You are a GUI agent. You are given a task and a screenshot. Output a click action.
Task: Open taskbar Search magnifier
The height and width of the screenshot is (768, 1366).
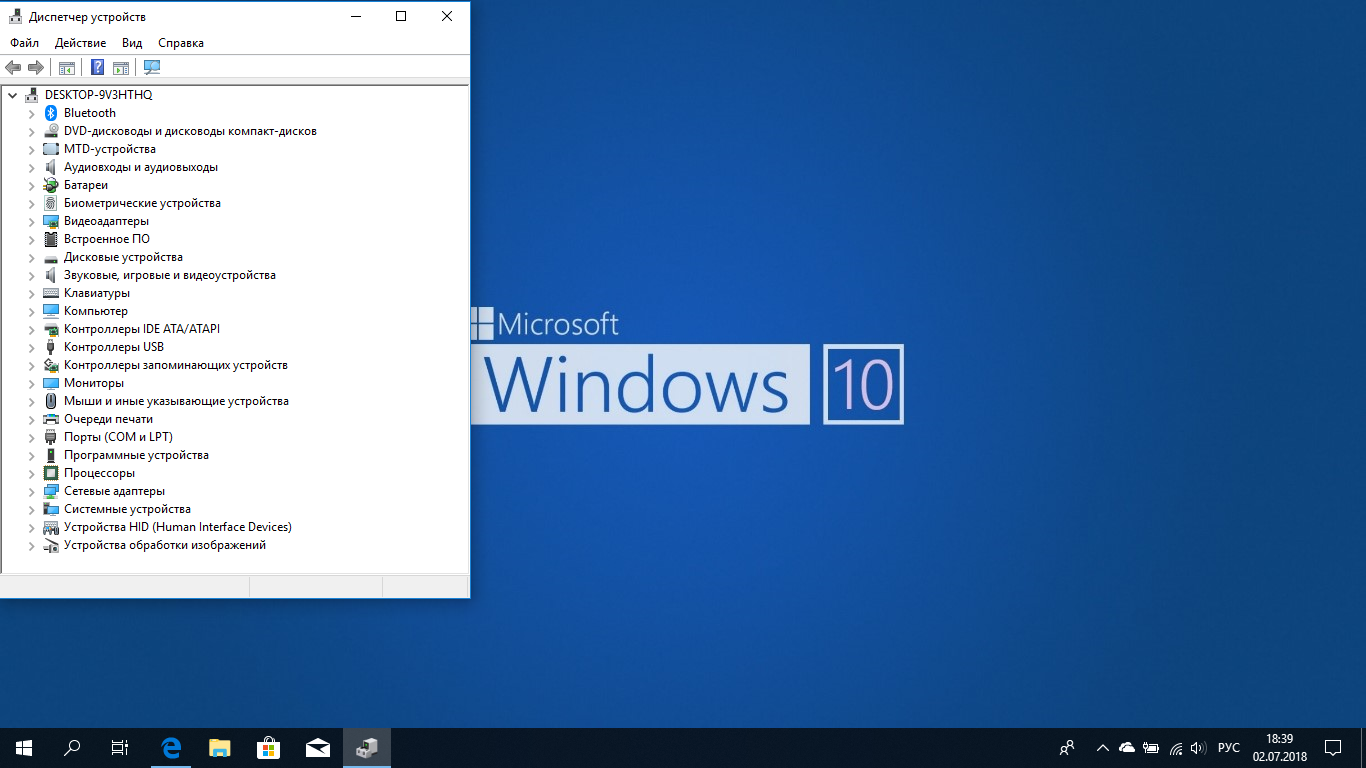[x=72, y=748]
